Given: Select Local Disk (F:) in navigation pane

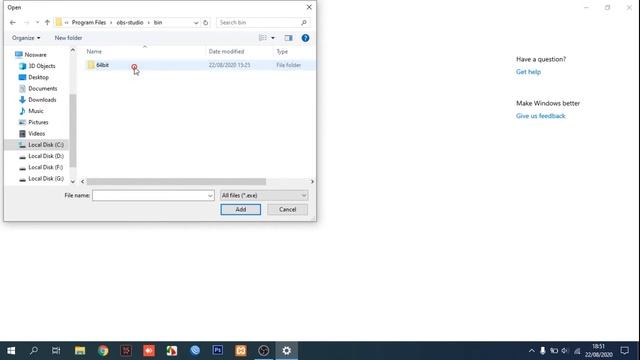Looking at the screenshot, I should click(x=46, y=167).
